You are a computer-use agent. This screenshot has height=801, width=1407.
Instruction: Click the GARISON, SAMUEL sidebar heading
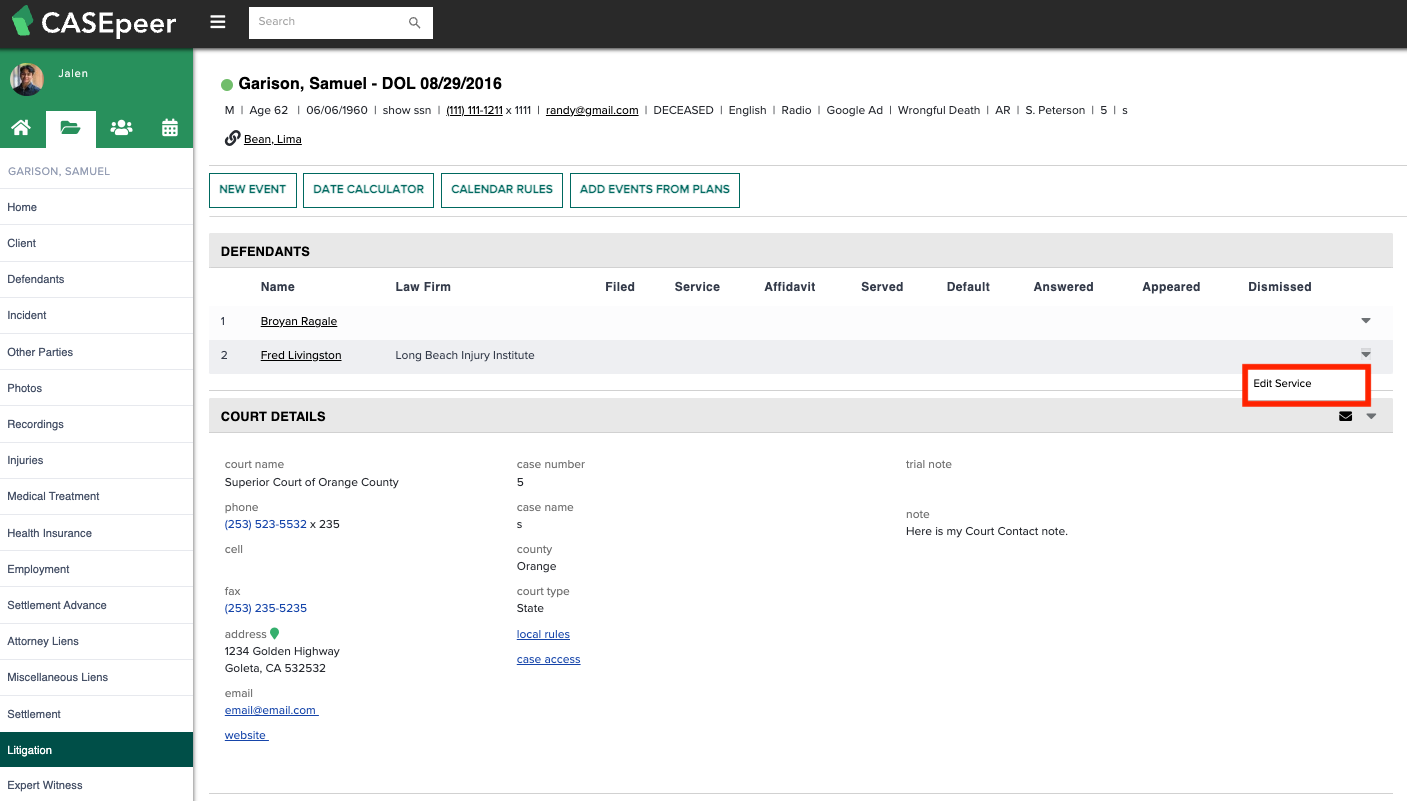pos(59,171)
